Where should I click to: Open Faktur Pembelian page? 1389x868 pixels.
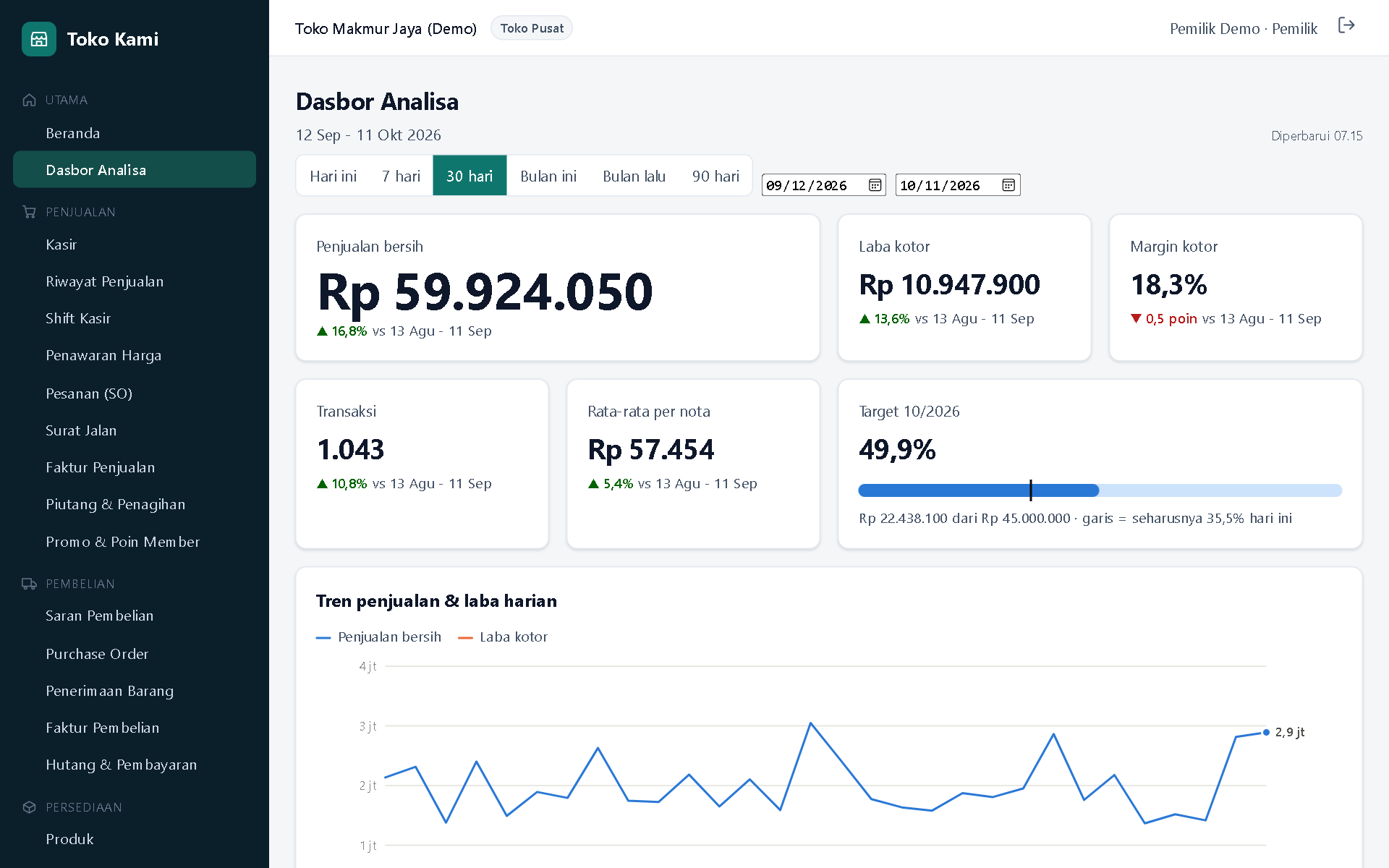coord(135,728)
